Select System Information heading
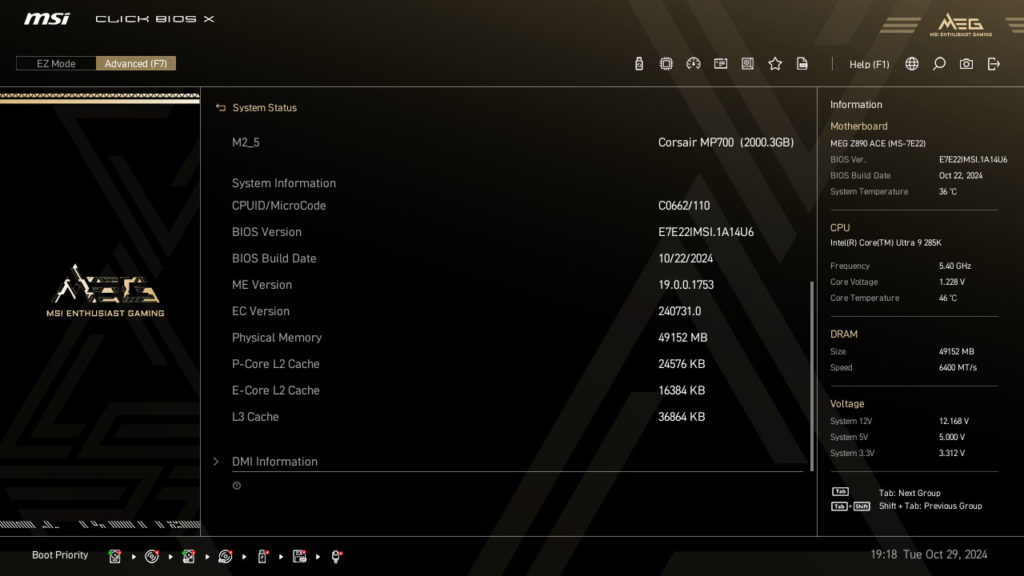Viewport: 1024px width, 576px height. [x=284, y=183]
